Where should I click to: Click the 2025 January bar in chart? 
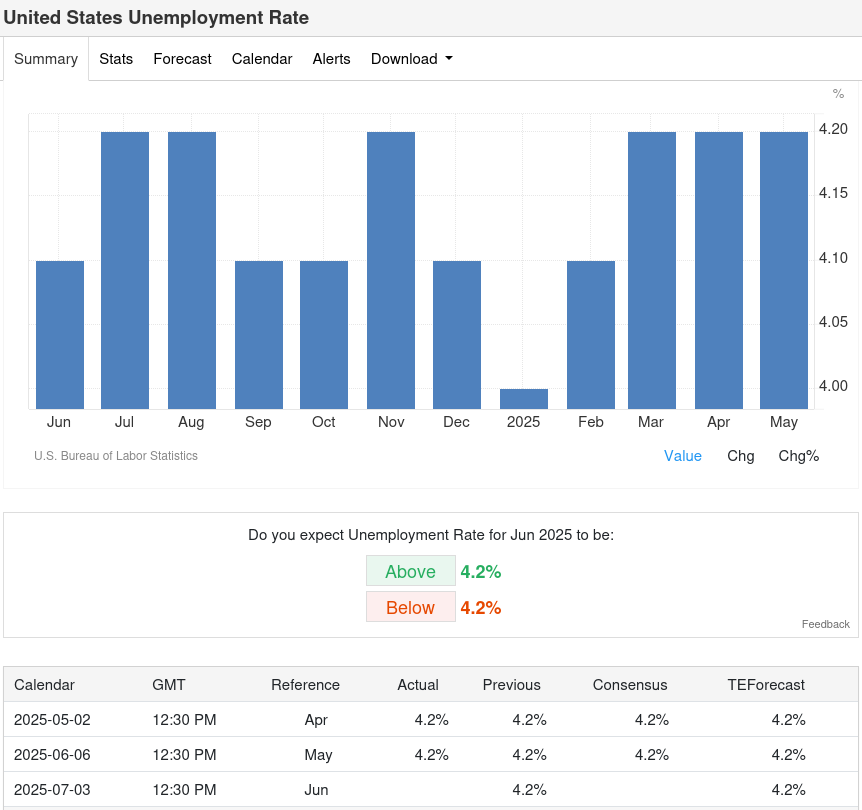pyautogui.click(x=524, y=399)
